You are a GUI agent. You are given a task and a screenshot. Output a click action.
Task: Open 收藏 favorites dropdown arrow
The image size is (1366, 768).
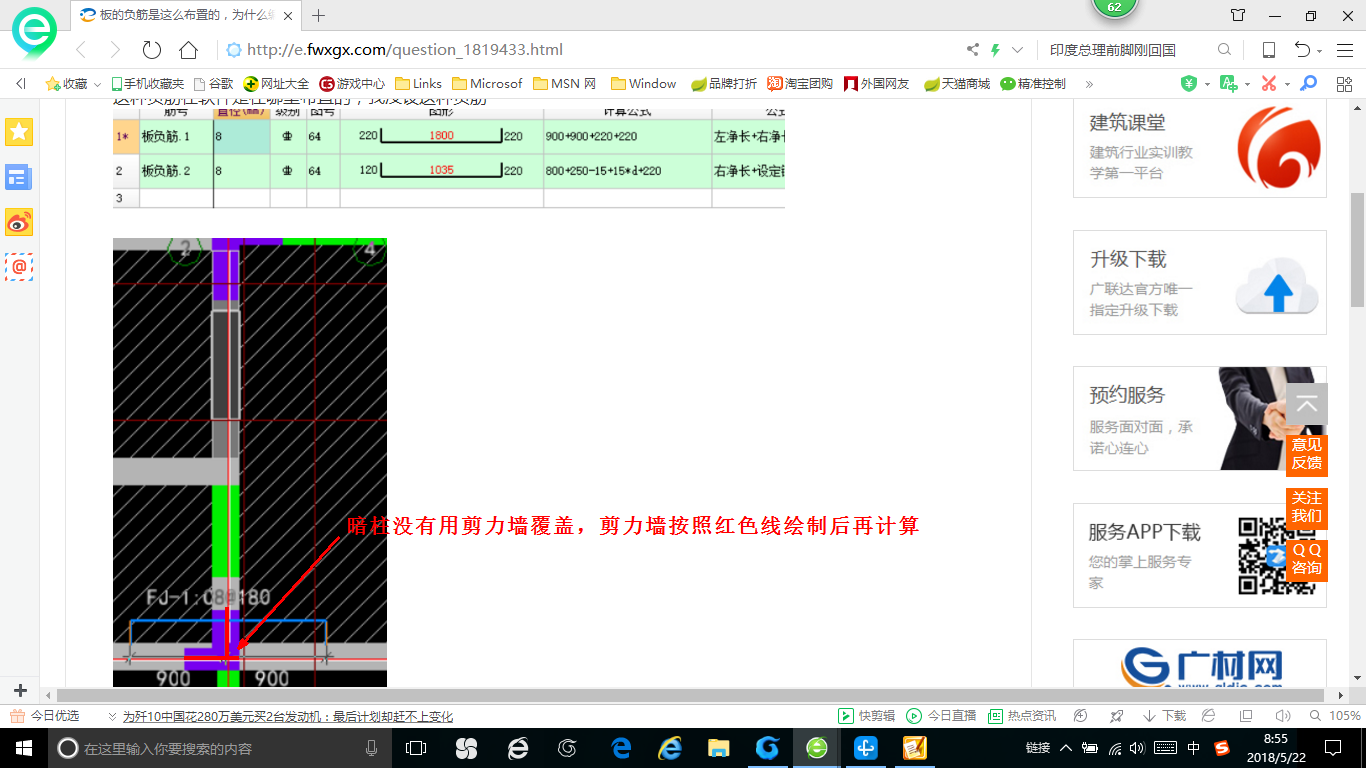[98, 85]
